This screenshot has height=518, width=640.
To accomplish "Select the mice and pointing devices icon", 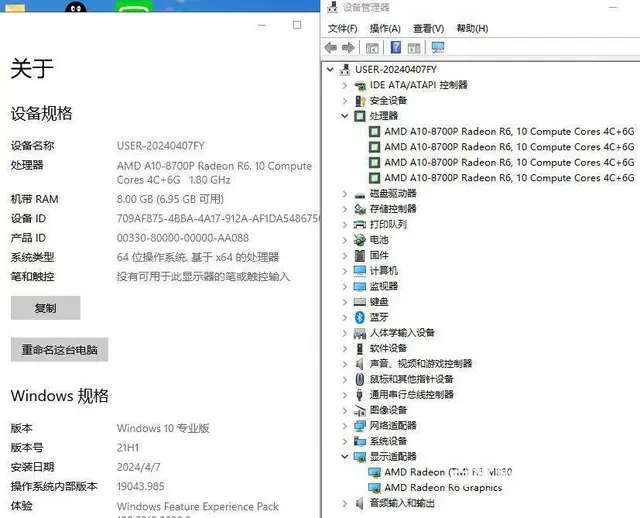I will (360, 379).
